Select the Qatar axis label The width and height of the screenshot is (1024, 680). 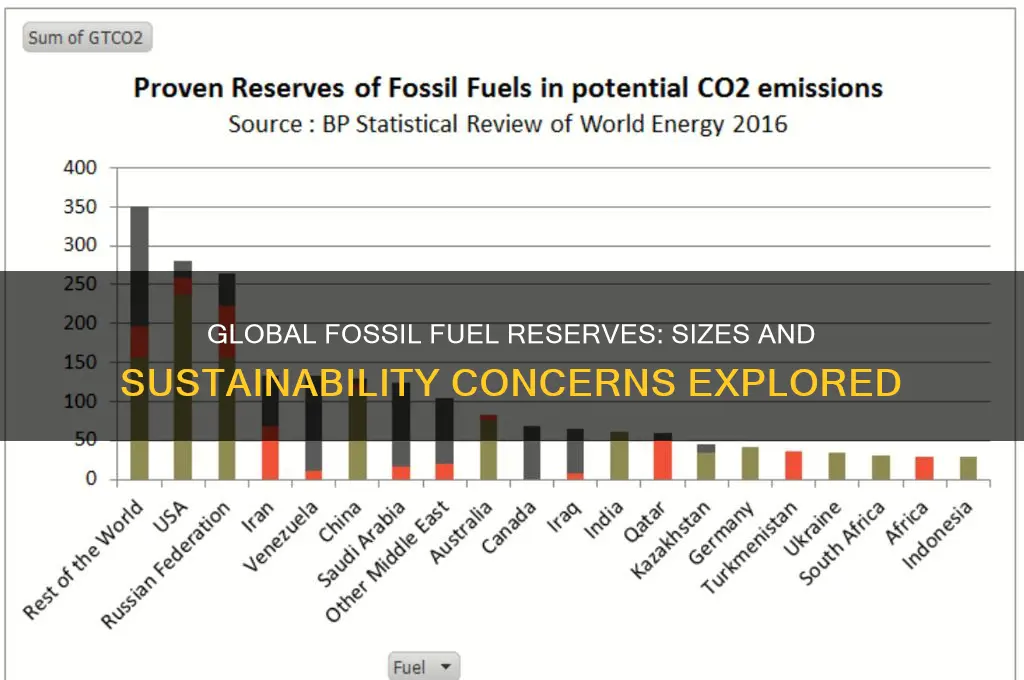(645, 521)
